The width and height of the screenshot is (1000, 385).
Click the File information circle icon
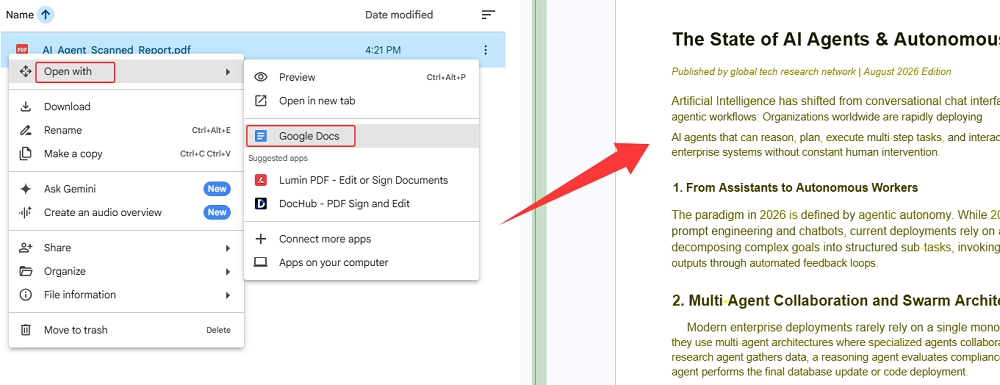pos(26,294)
